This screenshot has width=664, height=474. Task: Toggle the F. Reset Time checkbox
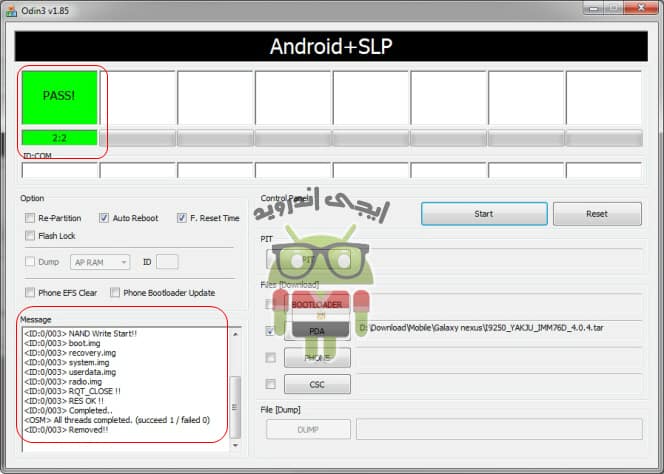[181, 218]
